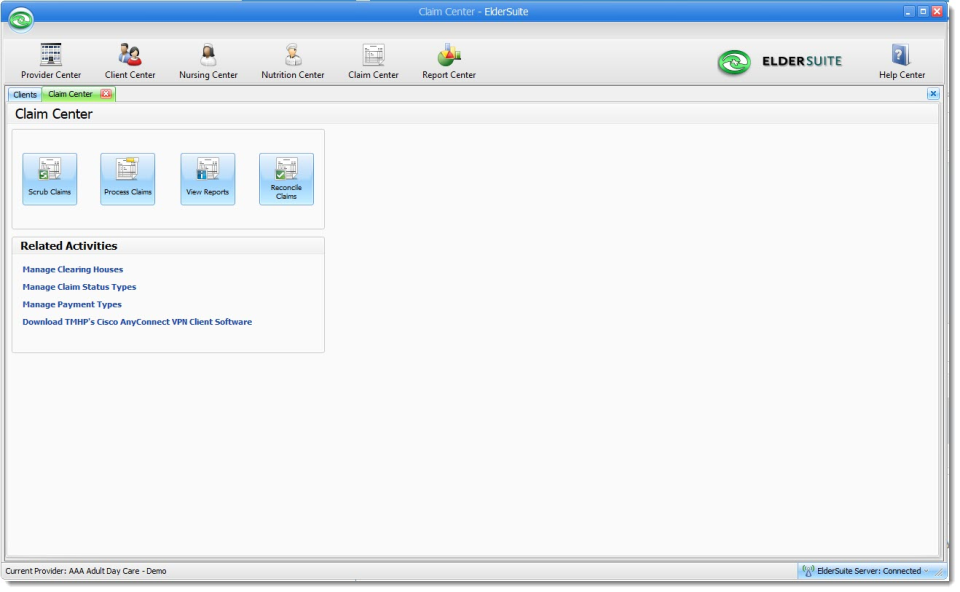Open the Nutrition Center
Viewport: 960px width, 592px height.
[x=293, y=61]
